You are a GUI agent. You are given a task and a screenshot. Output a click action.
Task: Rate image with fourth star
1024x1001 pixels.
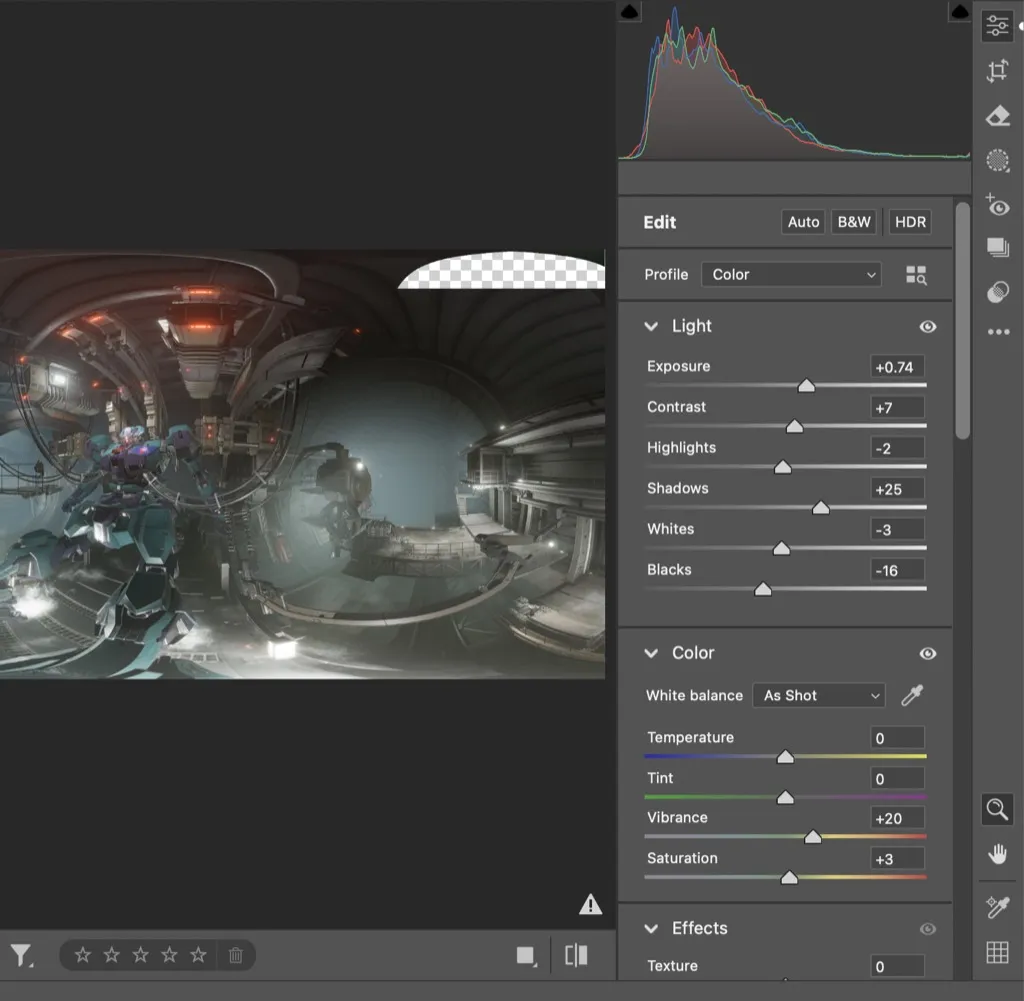click(169, 955)
